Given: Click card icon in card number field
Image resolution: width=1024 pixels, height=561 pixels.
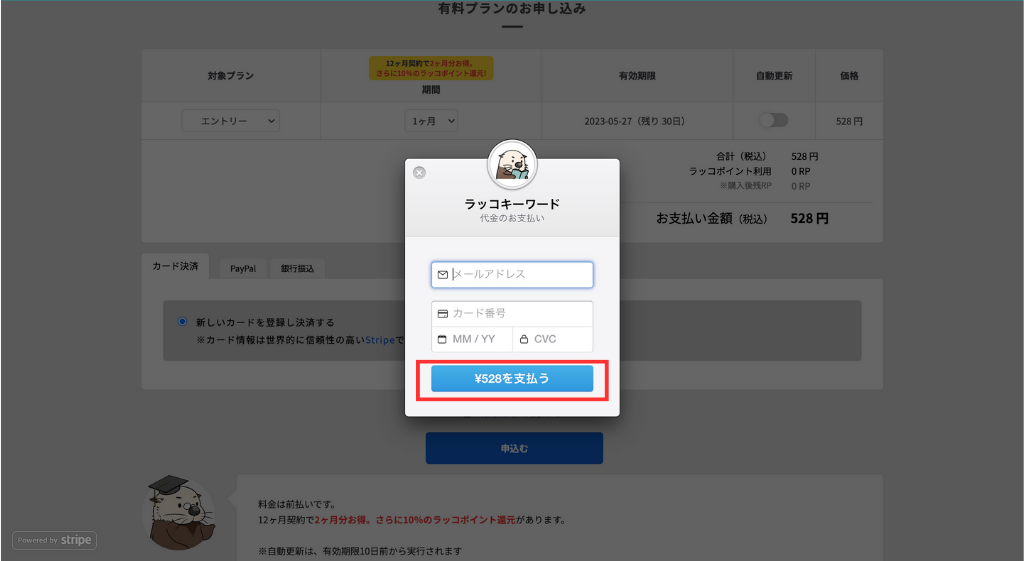Looking at the screenshot, I should tap(443, 313).
